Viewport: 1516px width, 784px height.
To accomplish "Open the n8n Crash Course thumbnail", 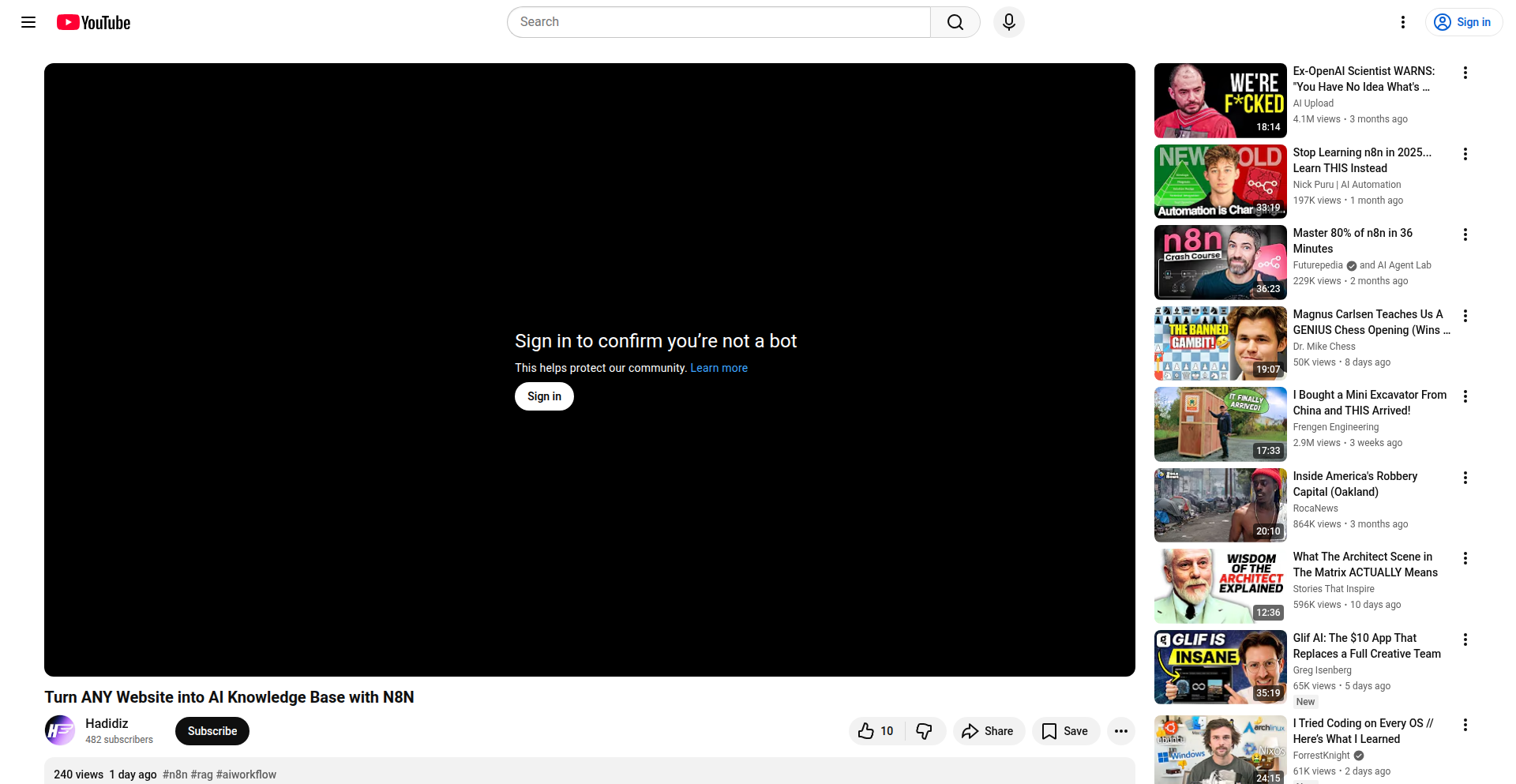I will coord(1221,262).
